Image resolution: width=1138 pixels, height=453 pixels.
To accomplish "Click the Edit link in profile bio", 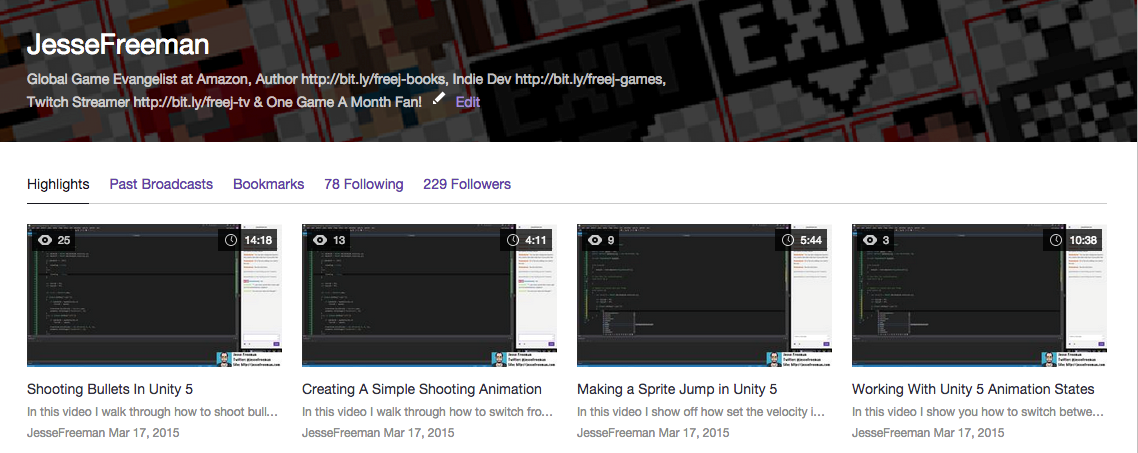I will (467, 102).
